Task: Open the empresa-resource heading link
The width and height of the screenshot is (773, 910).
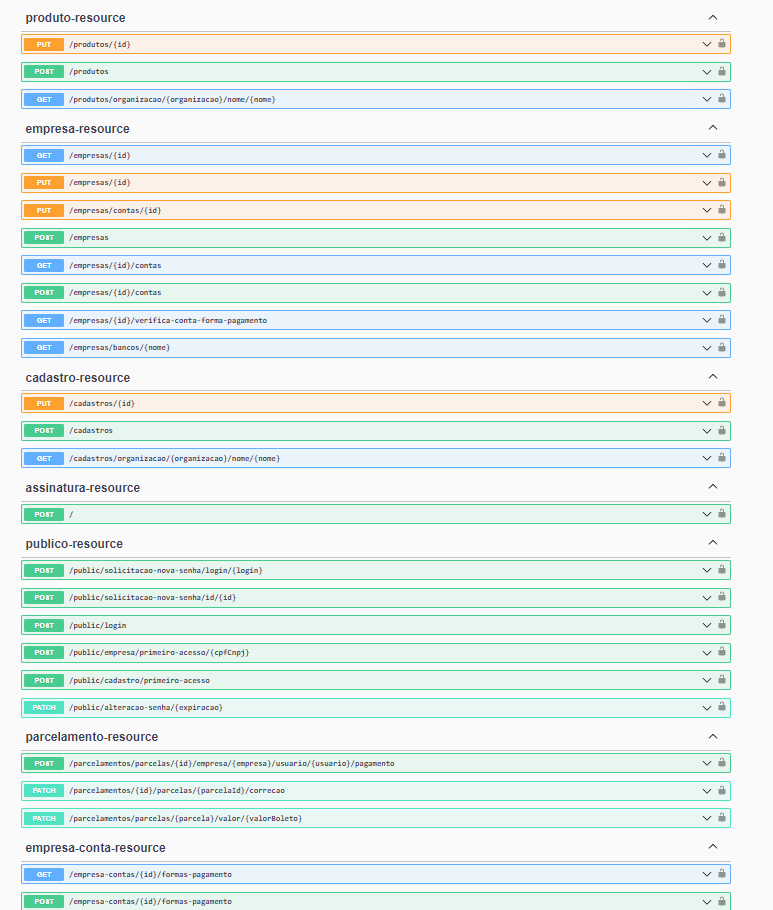Action: pyautogui.click(x=78, y=129)
